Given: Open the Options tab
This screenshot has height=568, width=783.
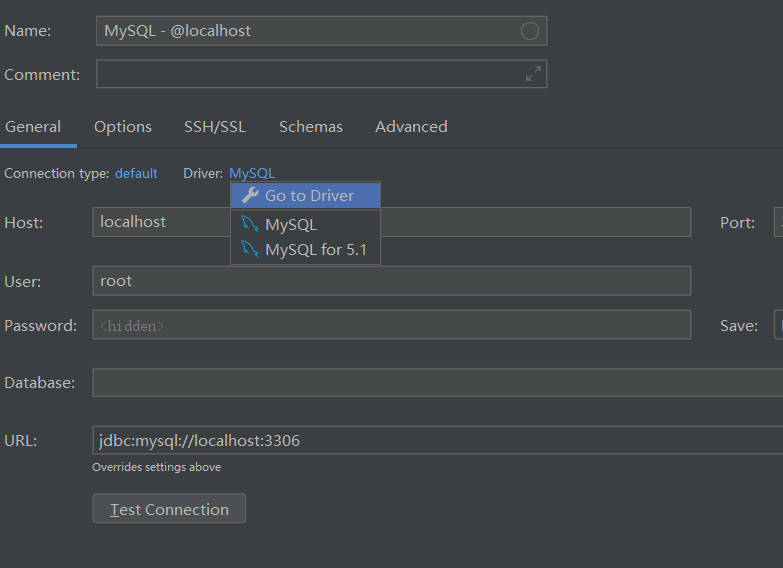Looking at the screenshot, I should tap(123, 127).
